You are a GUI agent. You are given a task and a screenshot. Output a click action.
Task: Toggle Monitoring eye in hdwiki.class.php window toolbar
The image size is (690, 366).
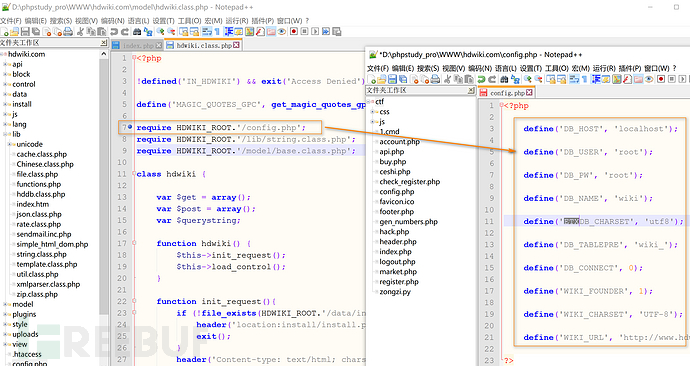(282, 32)
